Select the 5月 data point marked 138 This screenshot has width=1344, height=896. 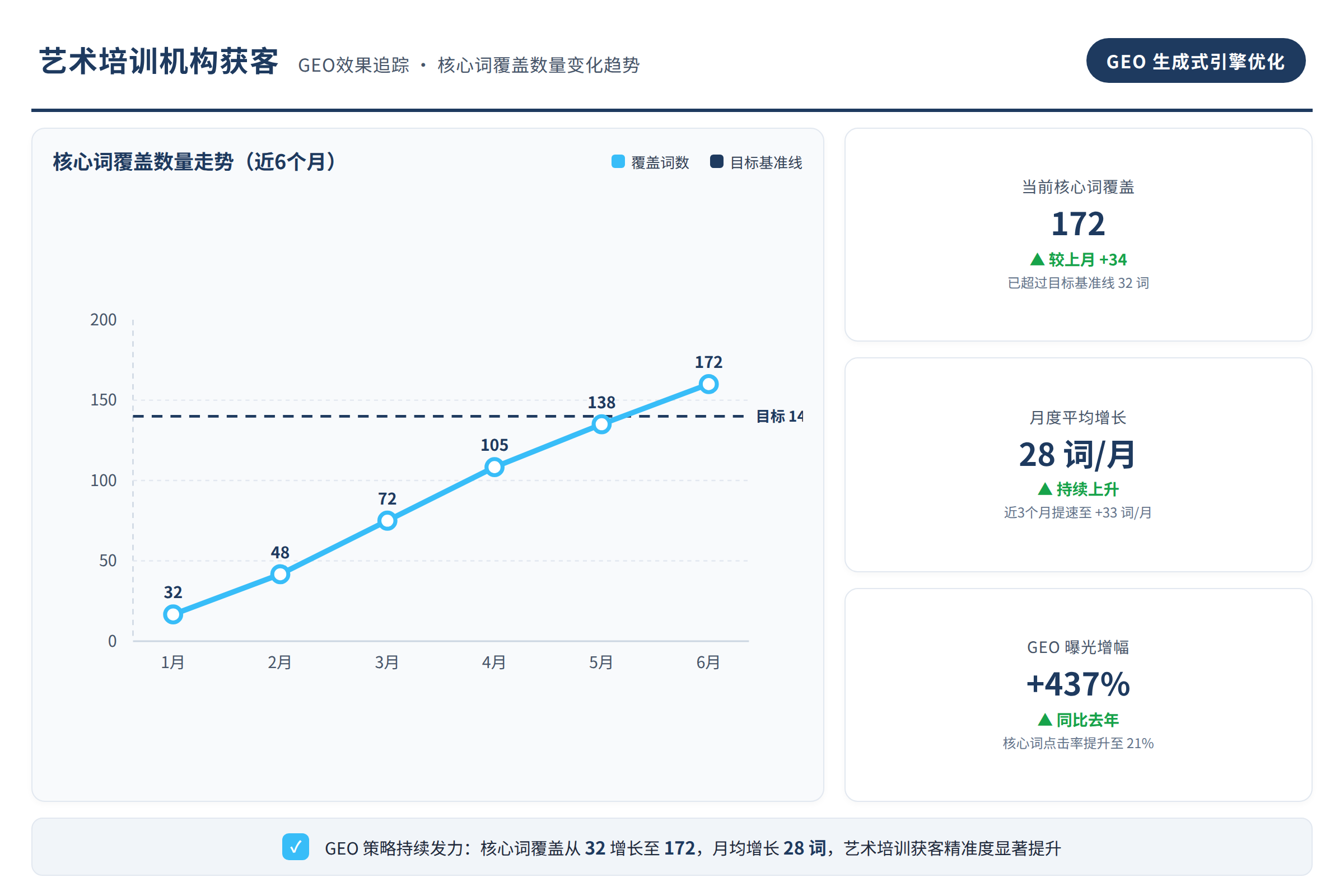coord(601,424)
